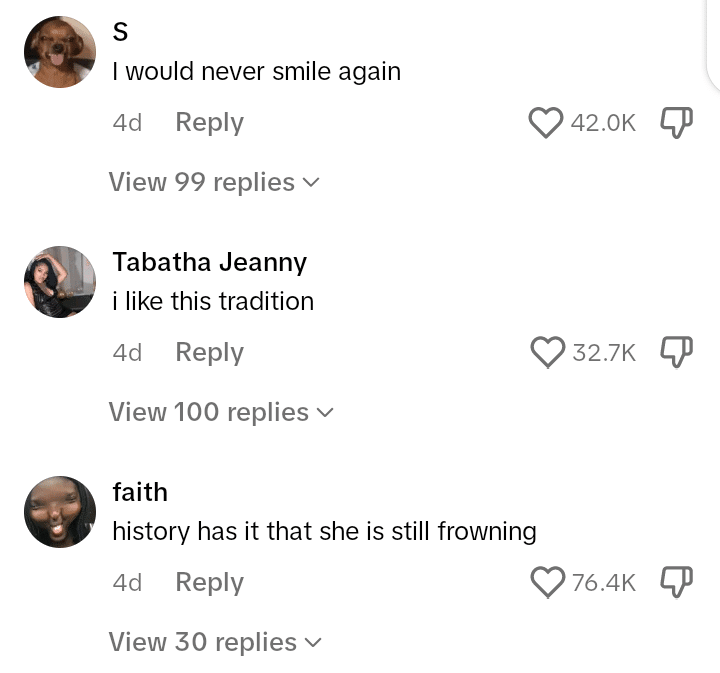720x673 pixels.
Task: Reply to faith's comment
Action: [x=209, y=582]
